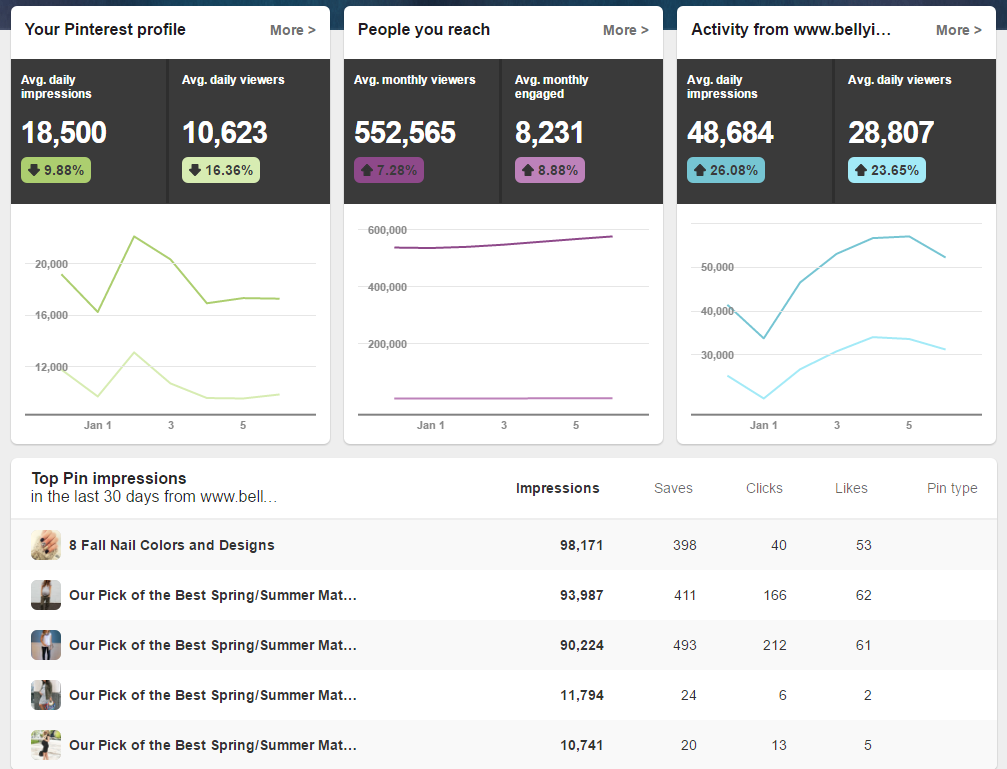Open '8 Fall Nail Colors and Designs' pin

click(x=171, y=545)
